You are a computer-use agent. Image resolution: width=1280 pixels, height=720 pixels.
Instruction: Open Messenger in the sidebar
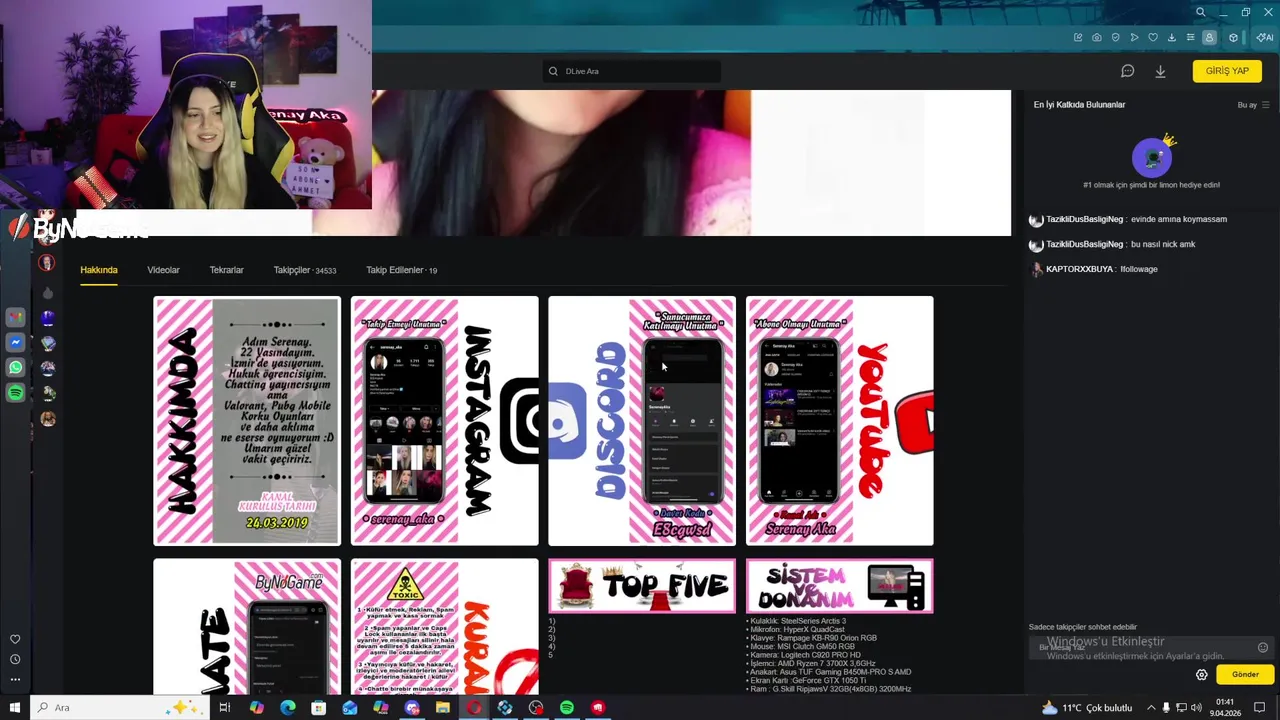pyautogui.click(x=15, y=342)
